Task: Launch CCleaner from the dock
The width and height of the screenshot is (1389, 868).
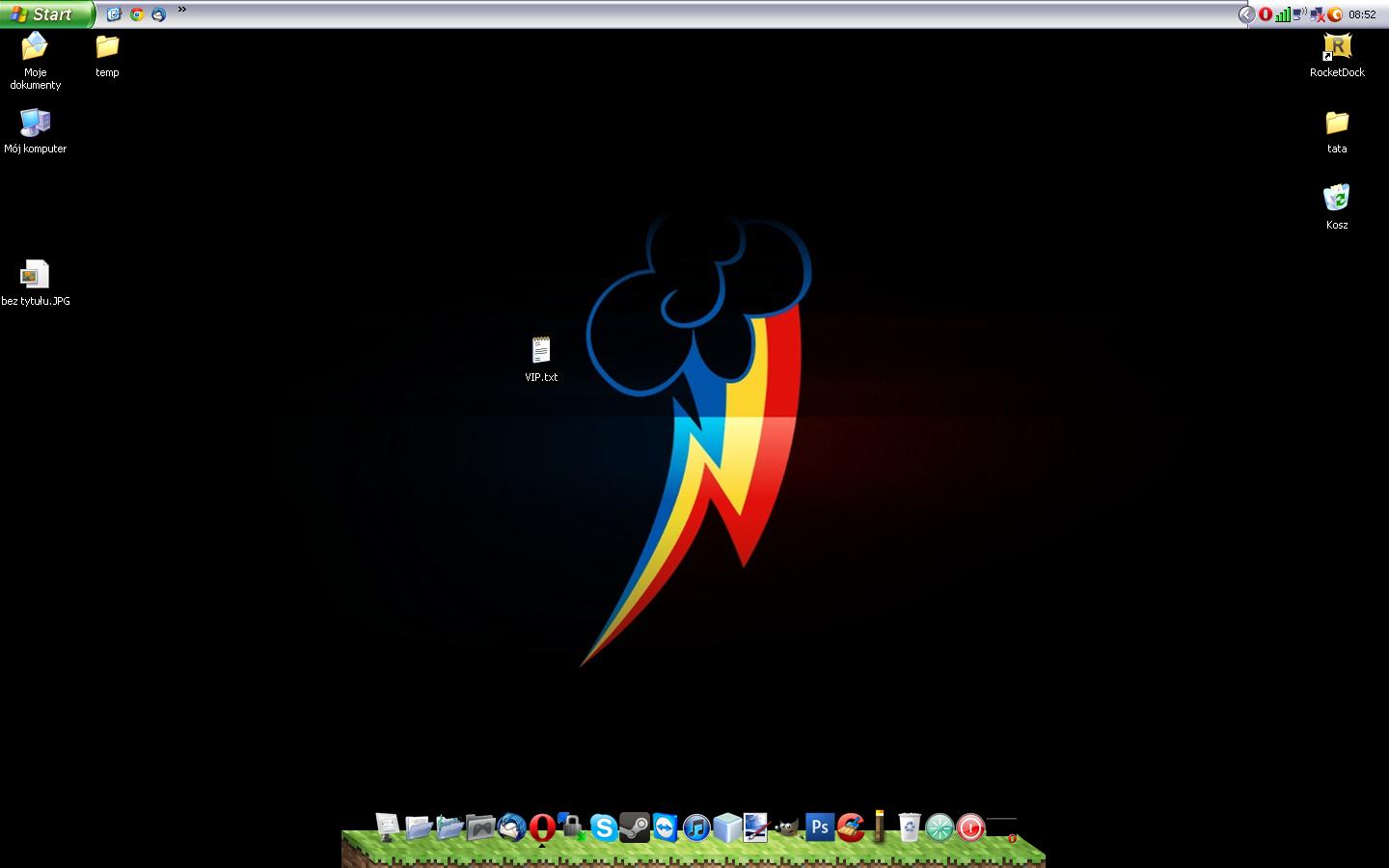Action: point(851,827)
